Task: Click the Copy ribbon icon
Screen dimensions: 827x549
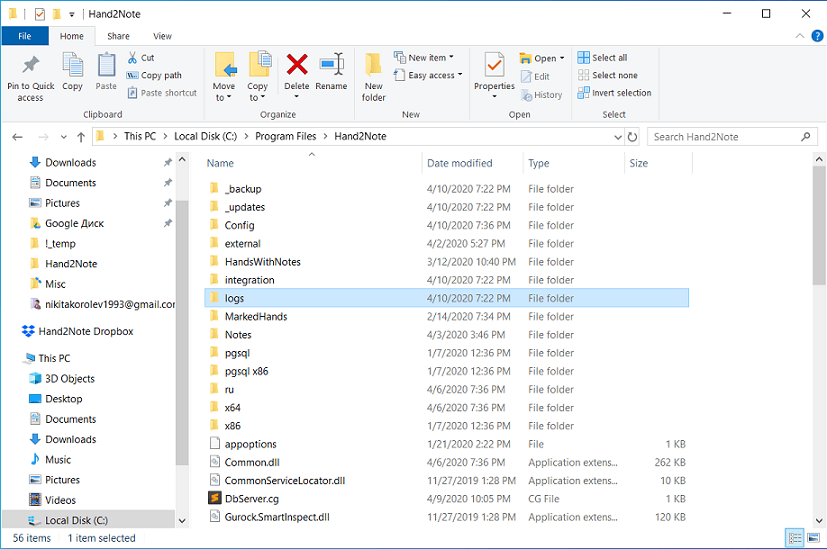Action: [72, 72]
